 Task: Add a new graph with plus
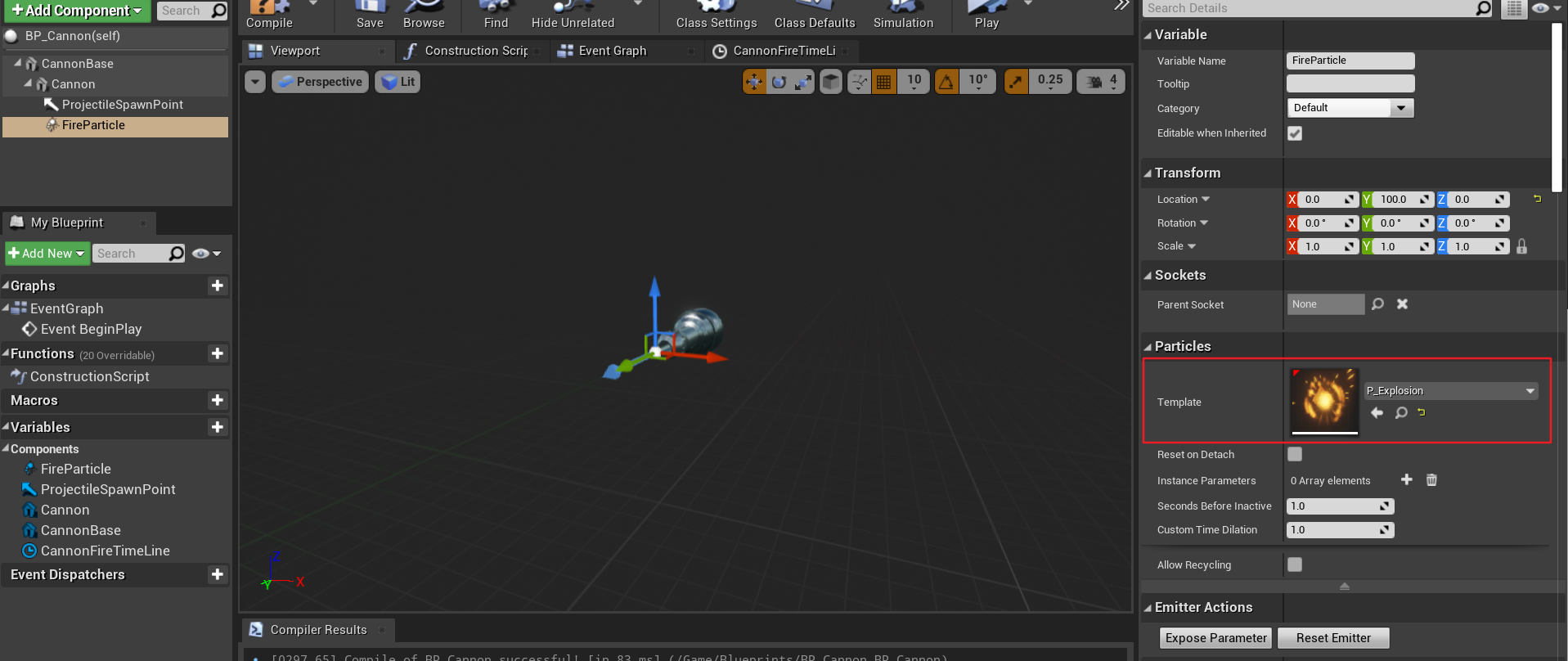pyautogui.click(x=217, y=286)
